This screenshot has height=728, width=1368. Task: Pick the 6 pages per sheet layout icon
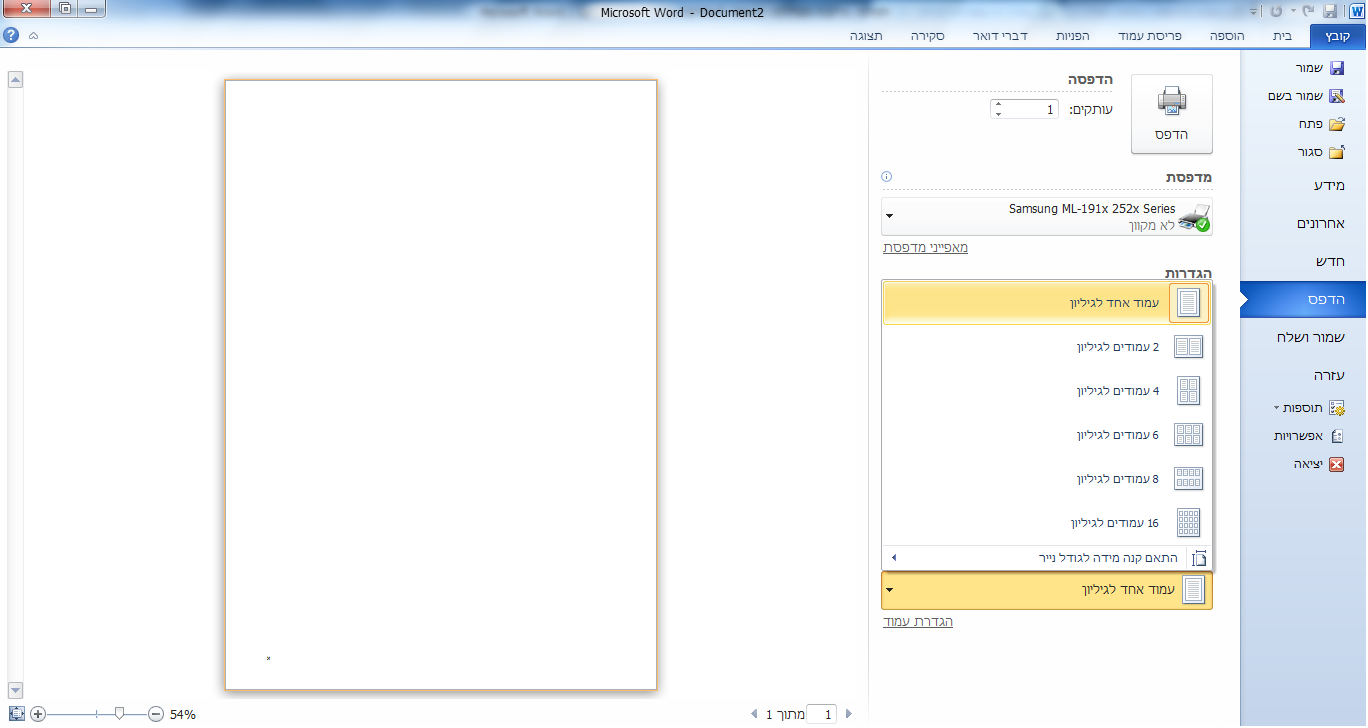(1188, 435)
